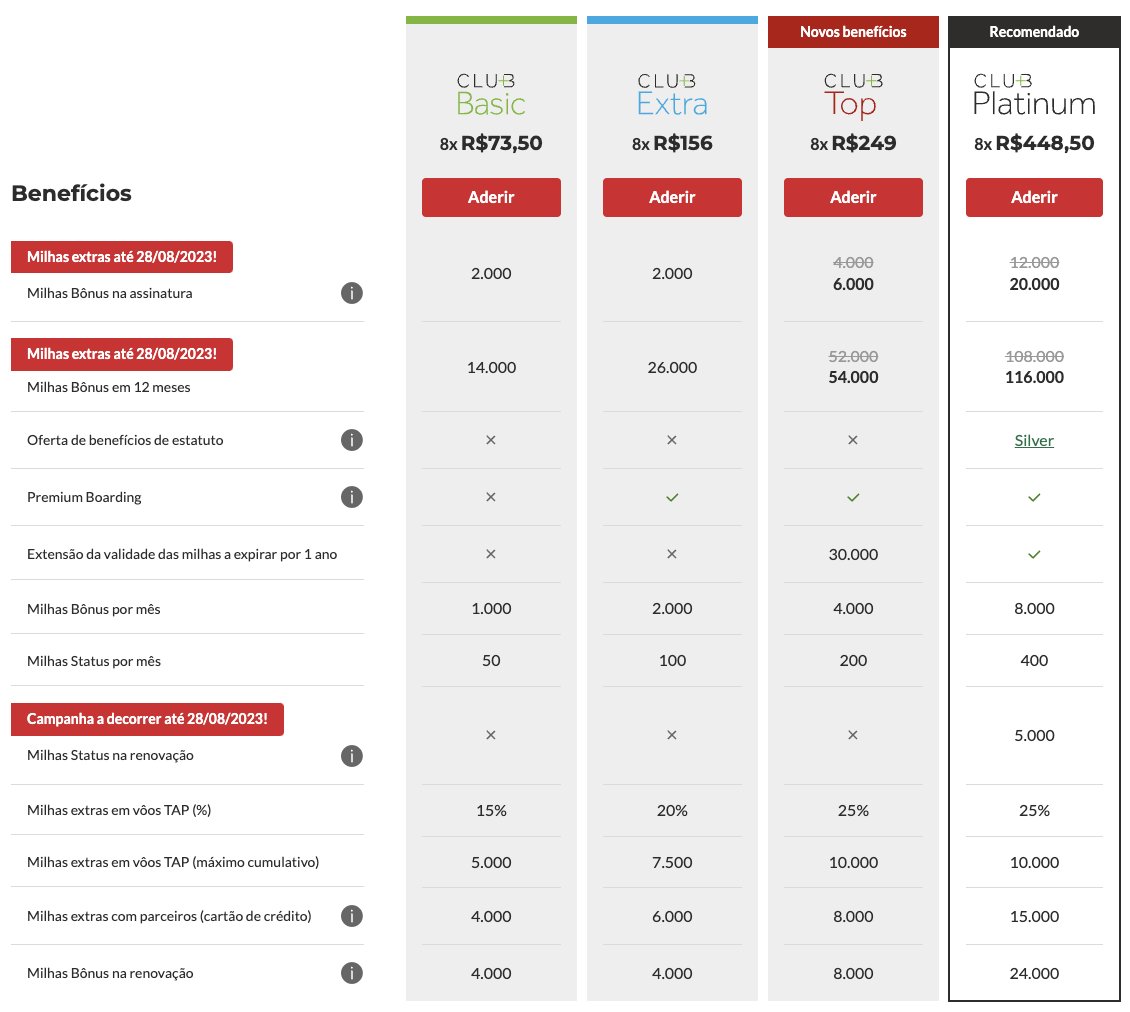Select the 8x R$249 price
The width and height of the screenshot is (1130, 1012).
click(853, 143)
